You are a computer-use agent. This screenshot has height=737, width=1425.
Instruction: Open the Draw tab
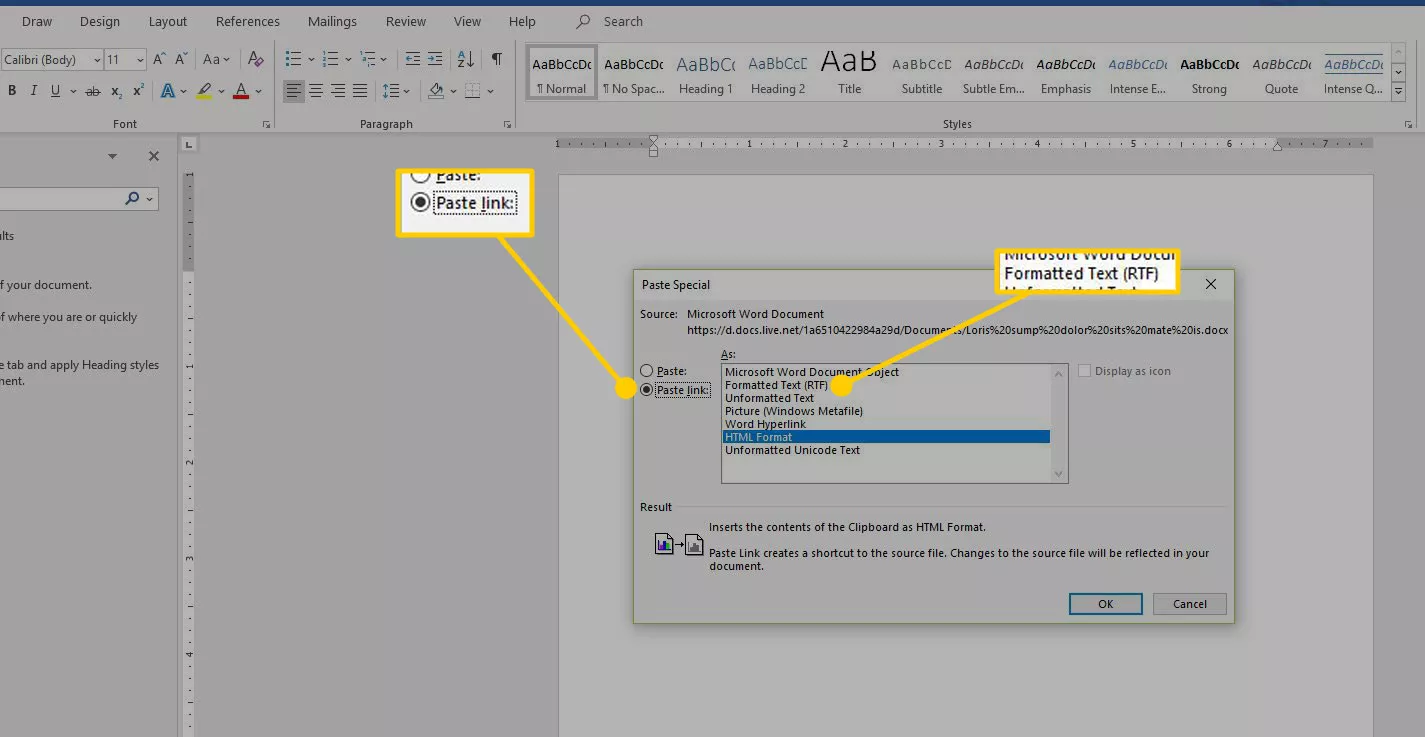pyautogui.click(x=37, y=21)
